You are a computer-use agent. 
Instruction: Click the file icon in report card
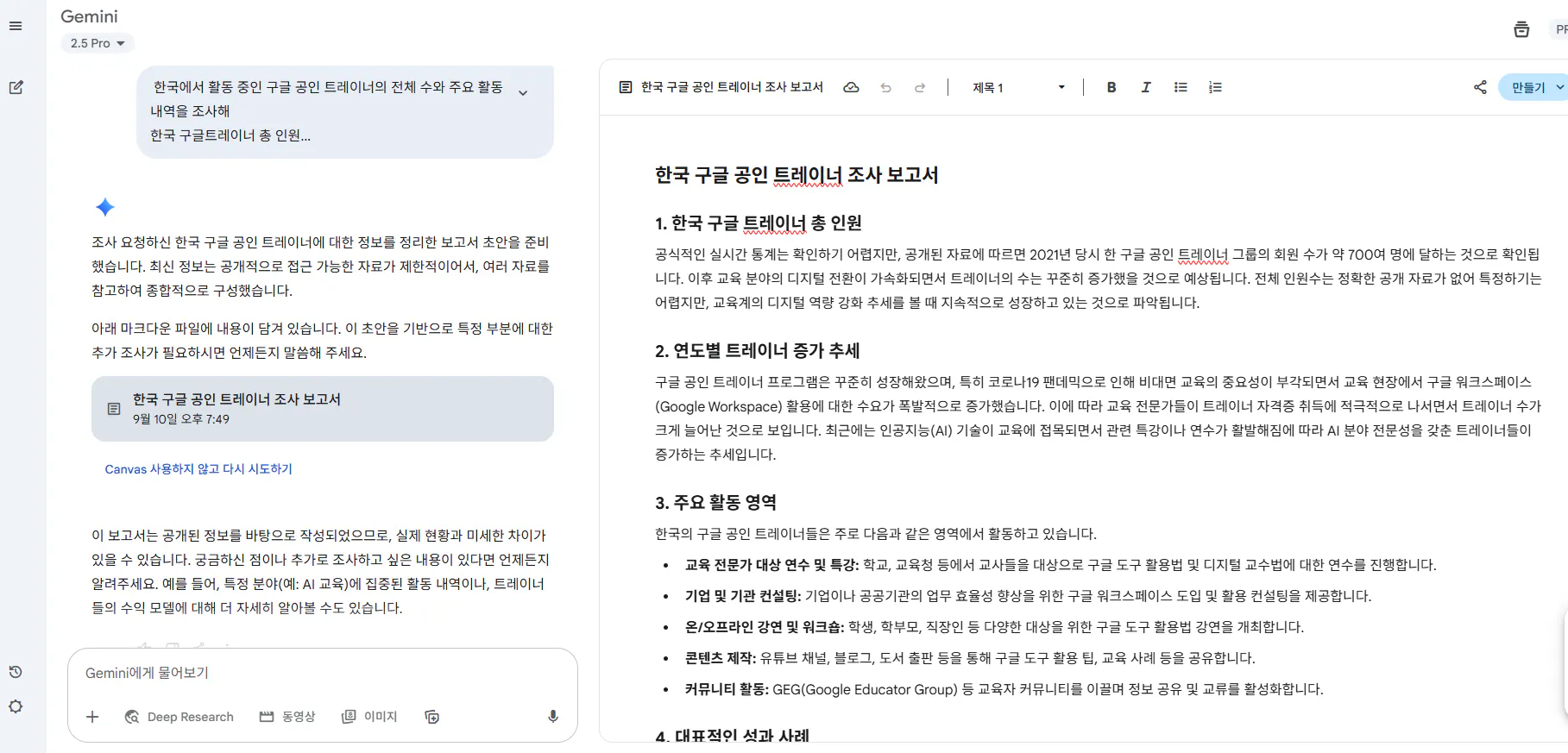click(114, 409)
